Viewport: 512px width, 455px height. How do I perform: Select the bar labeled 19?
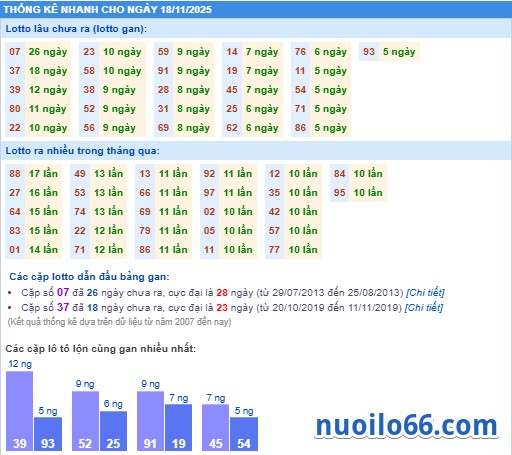(178, 428)
